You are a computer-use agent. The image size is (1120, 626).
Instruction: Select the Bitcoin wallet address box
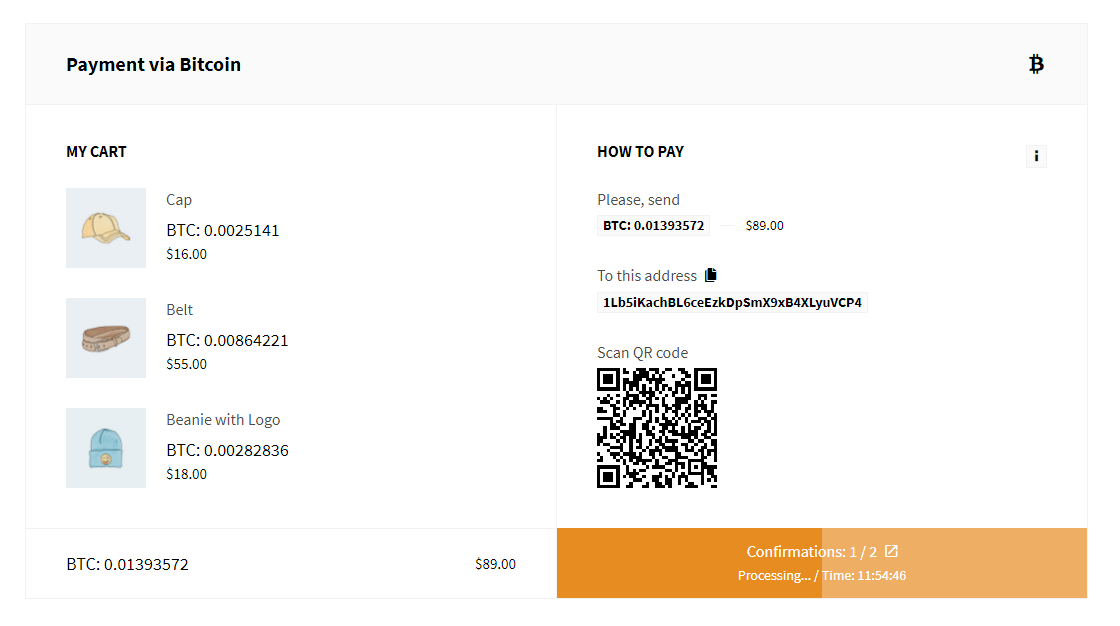[732, 302]
